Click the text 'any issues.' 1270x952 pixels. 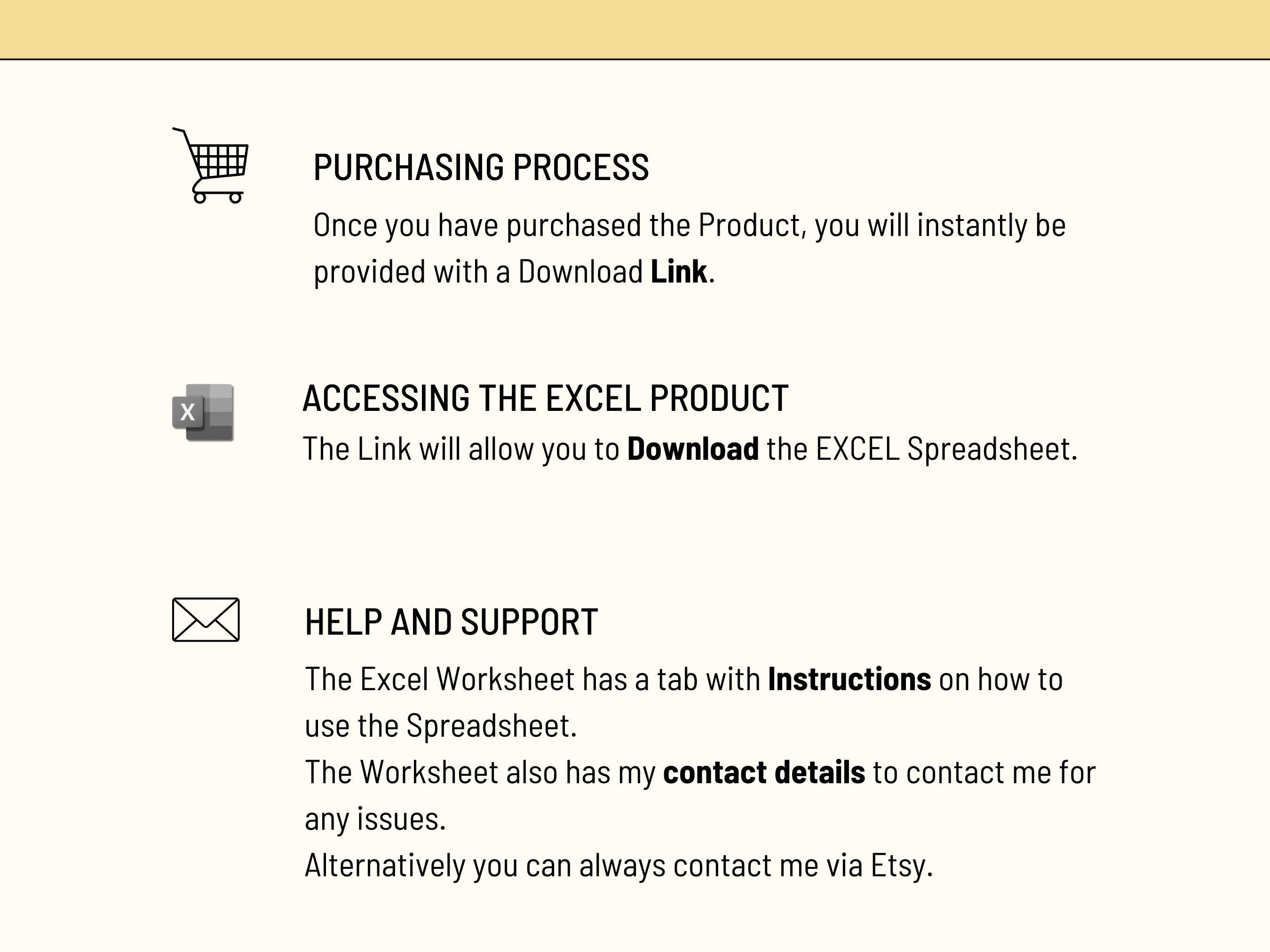point(375,819)
